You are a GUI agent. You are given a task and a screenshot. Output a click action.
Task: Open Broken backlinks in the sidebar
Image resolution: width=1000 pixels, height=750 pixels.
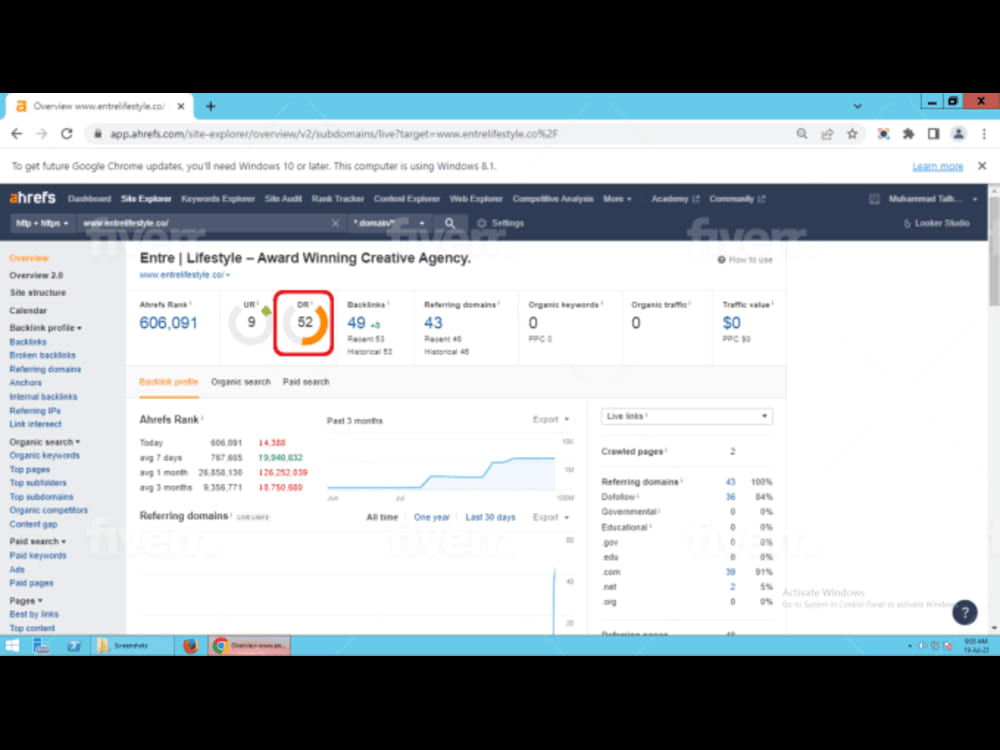click(43, 355)
